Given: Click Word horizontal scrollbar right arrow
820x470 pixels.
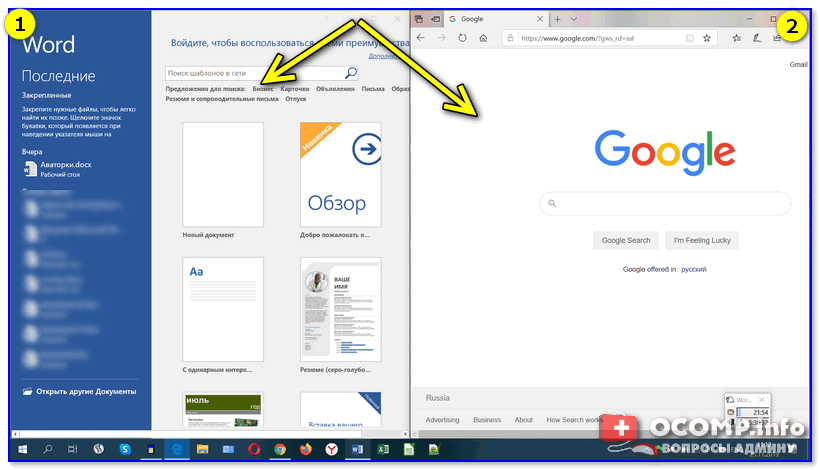Looking at the screenshot, I should pyautogui.click(x=405, y=434).
